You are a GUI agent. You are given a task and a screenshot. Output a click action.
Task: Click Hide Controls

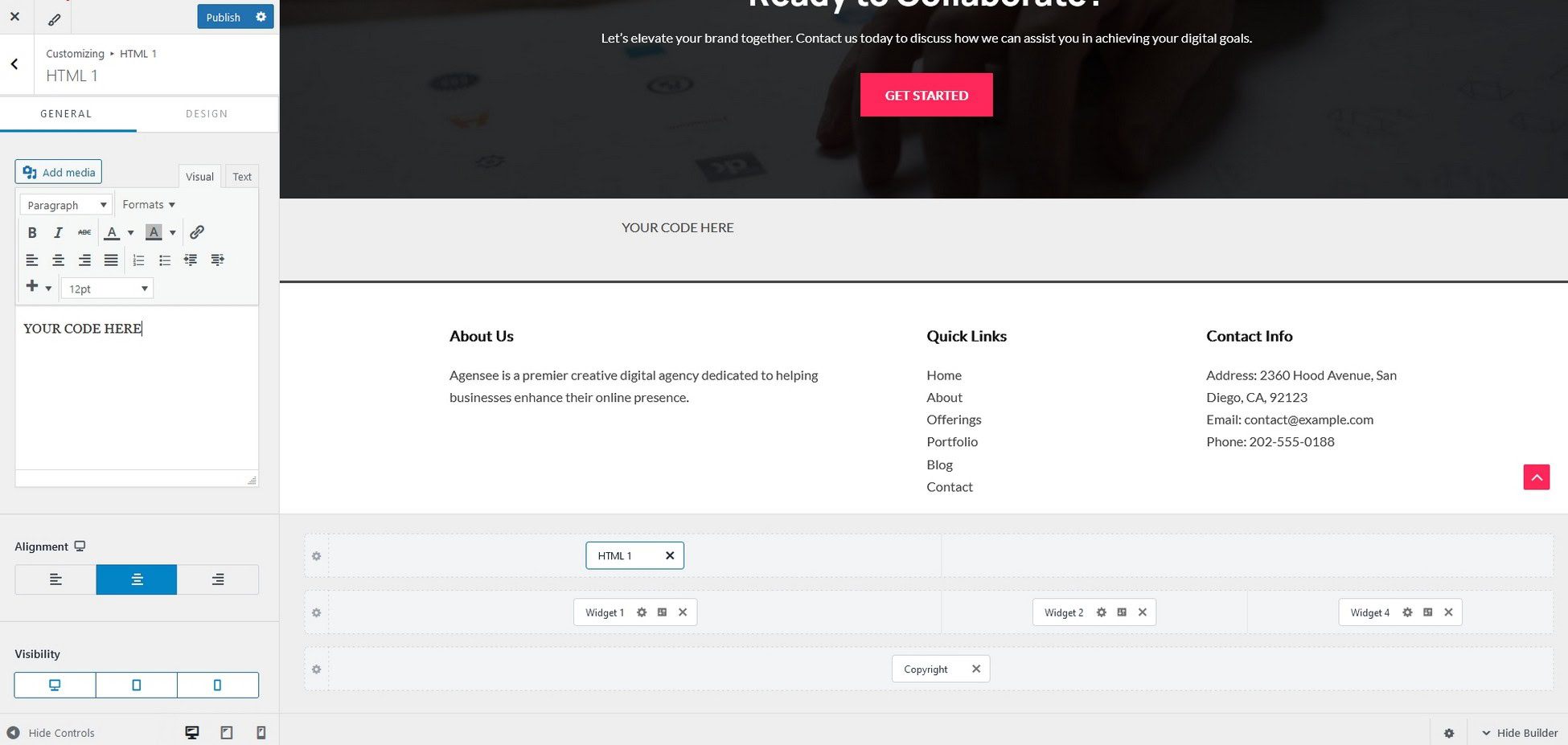[x=51, y=733]
